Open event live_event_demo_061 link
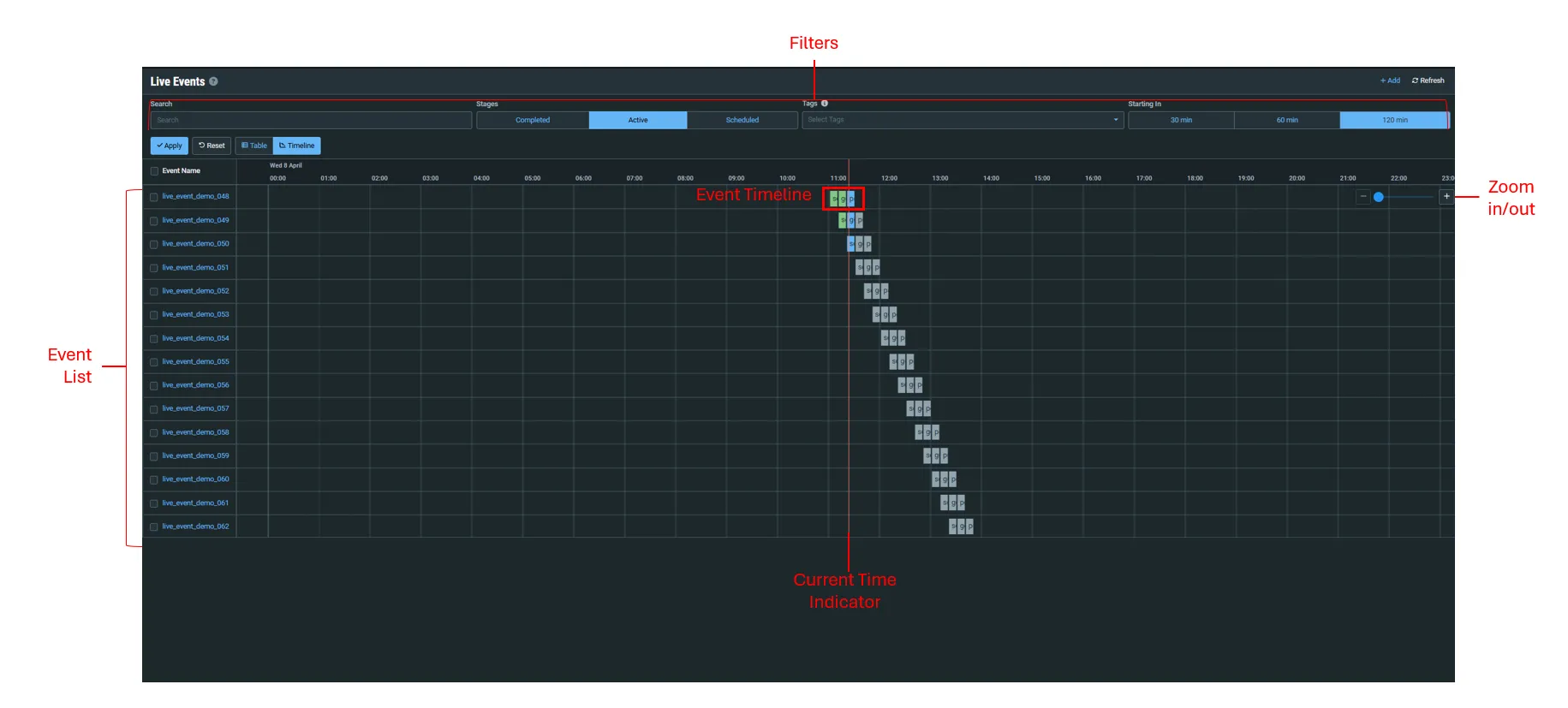 [x=195, y=503]
